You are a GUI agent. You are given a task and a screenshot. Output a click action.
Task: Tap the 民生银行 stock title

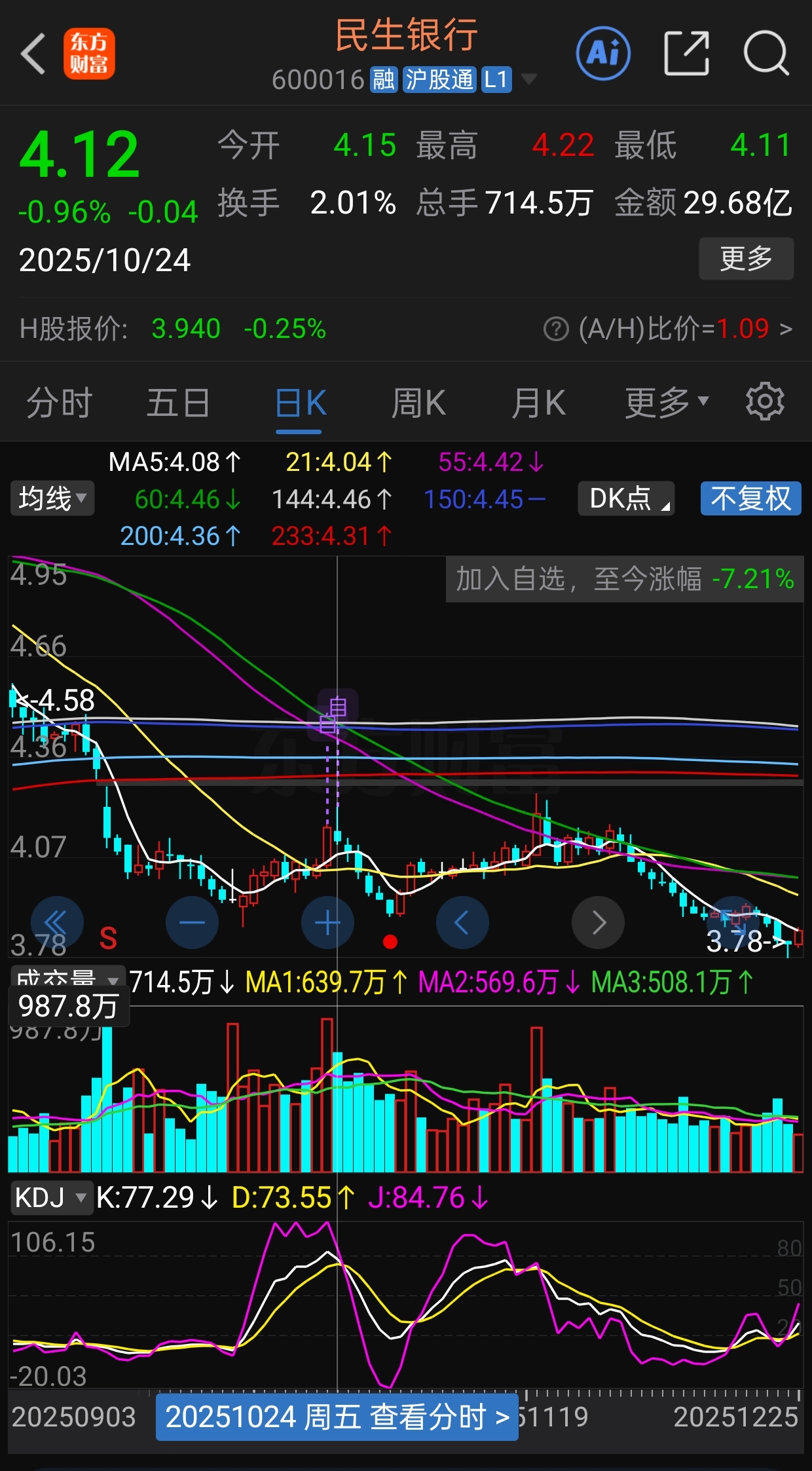tap(407, 35)
